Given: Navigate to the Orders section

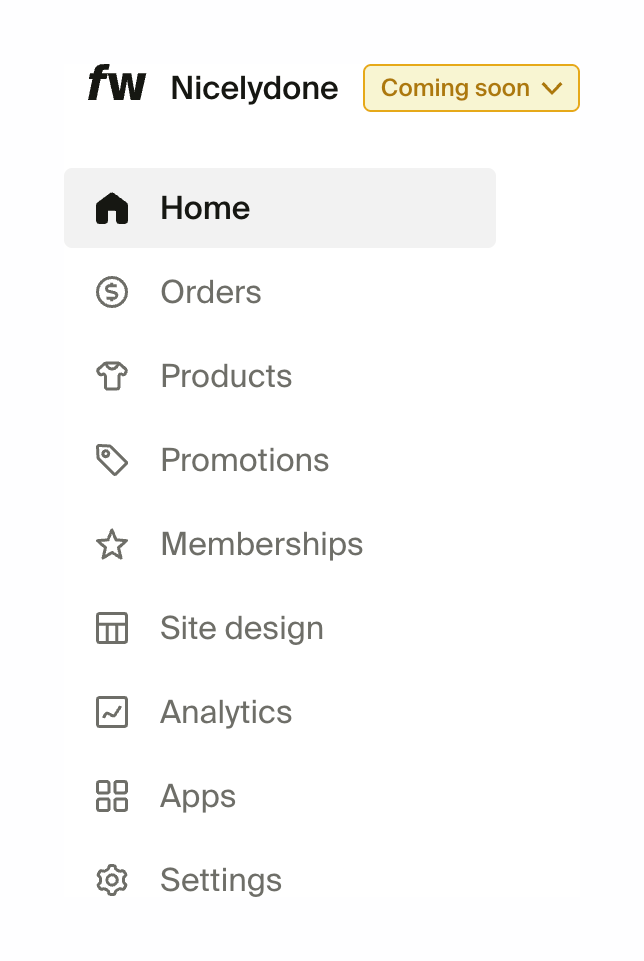Looking at the screenshot, I should 210,292.
